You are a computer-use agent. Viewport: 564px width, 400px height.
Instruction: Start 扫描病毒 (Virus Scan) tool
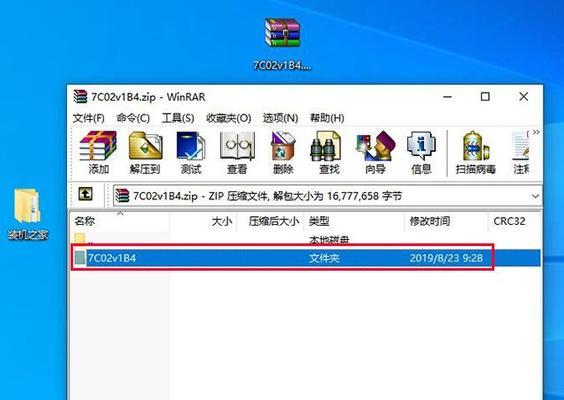coord(476,153)
